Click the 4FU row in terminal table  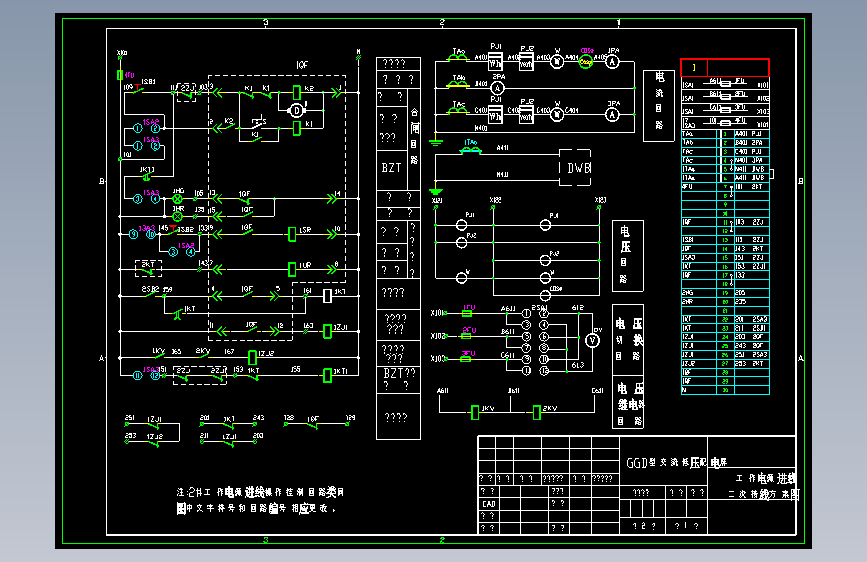coord(725,187)
